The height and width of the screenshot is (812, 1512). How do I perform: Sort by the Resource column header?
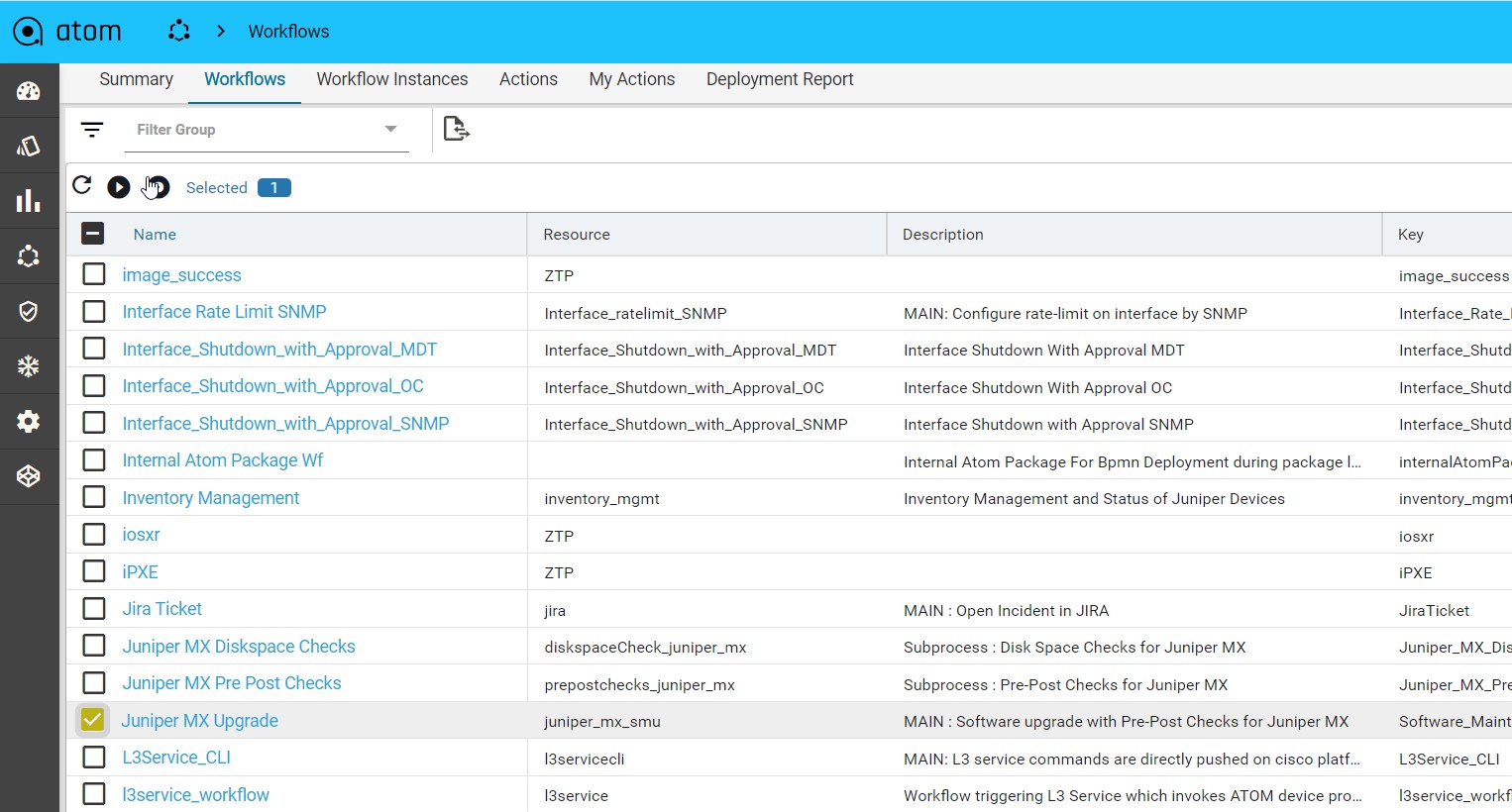(x=577, y=235)
